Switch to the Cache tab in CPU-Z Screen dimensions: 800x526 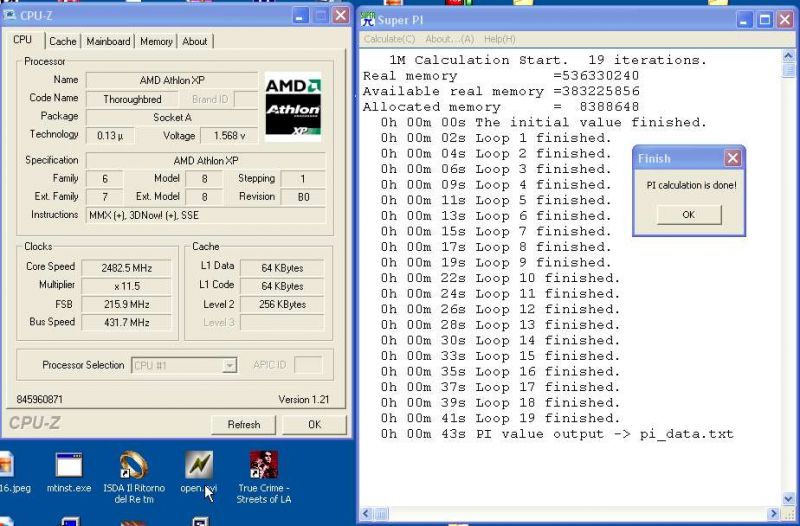(x=63, y=41)
